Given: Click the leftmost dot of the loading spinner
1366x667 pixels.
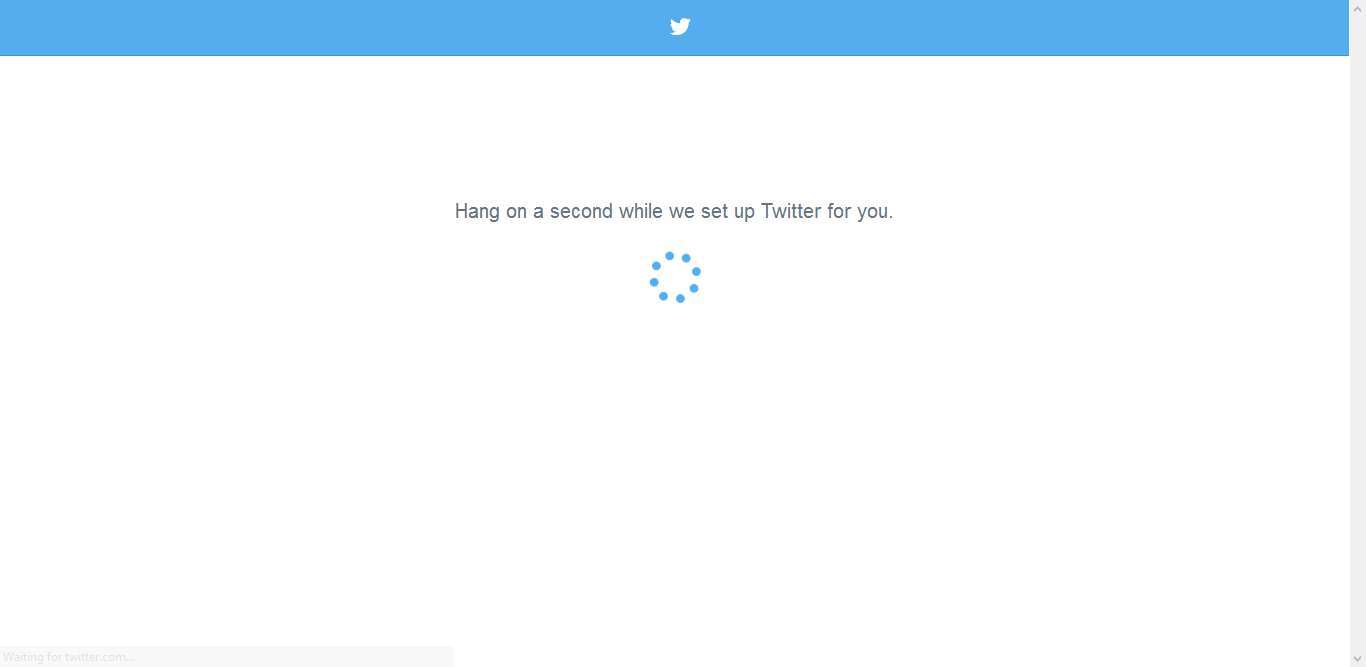Looking at the screenshot, I should click(x=654, y=282).
